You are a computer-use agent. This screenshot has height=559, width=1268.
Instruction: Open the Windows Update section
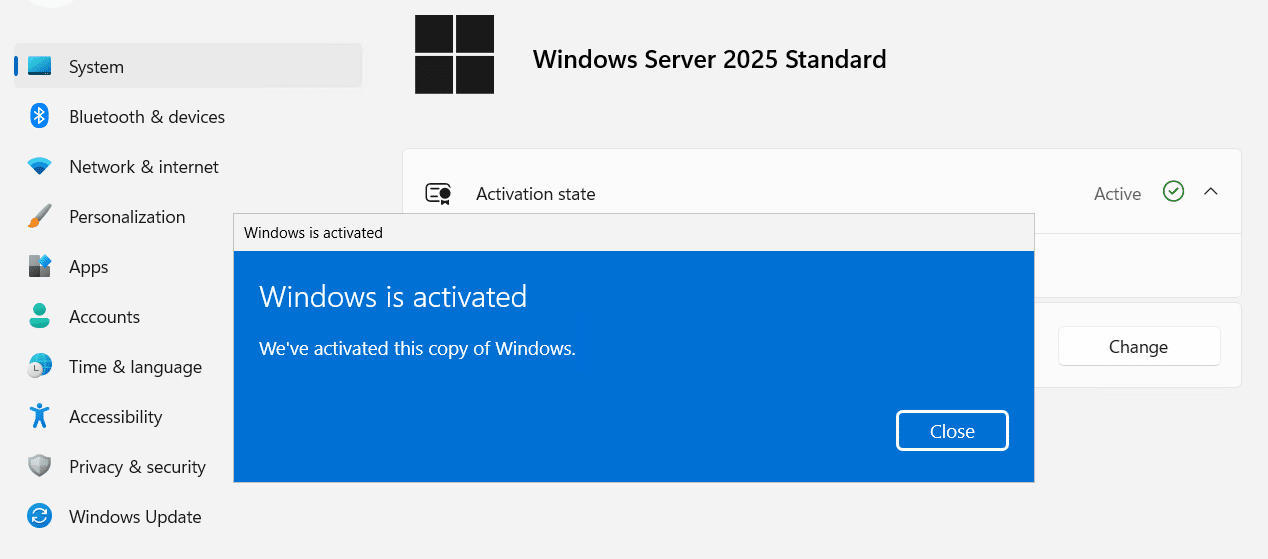pos(135,517)
